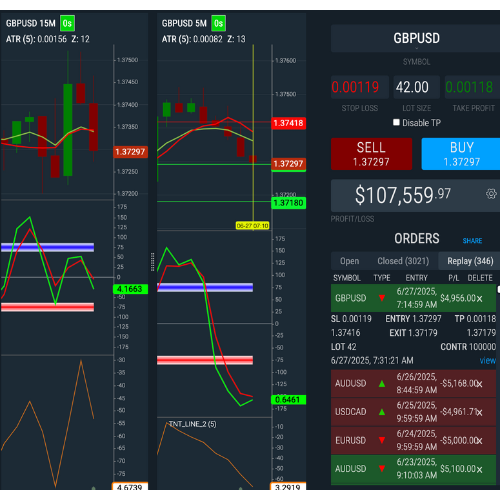Select the AUDUSD order row at 9:10:03 AM

pos(413,469)
